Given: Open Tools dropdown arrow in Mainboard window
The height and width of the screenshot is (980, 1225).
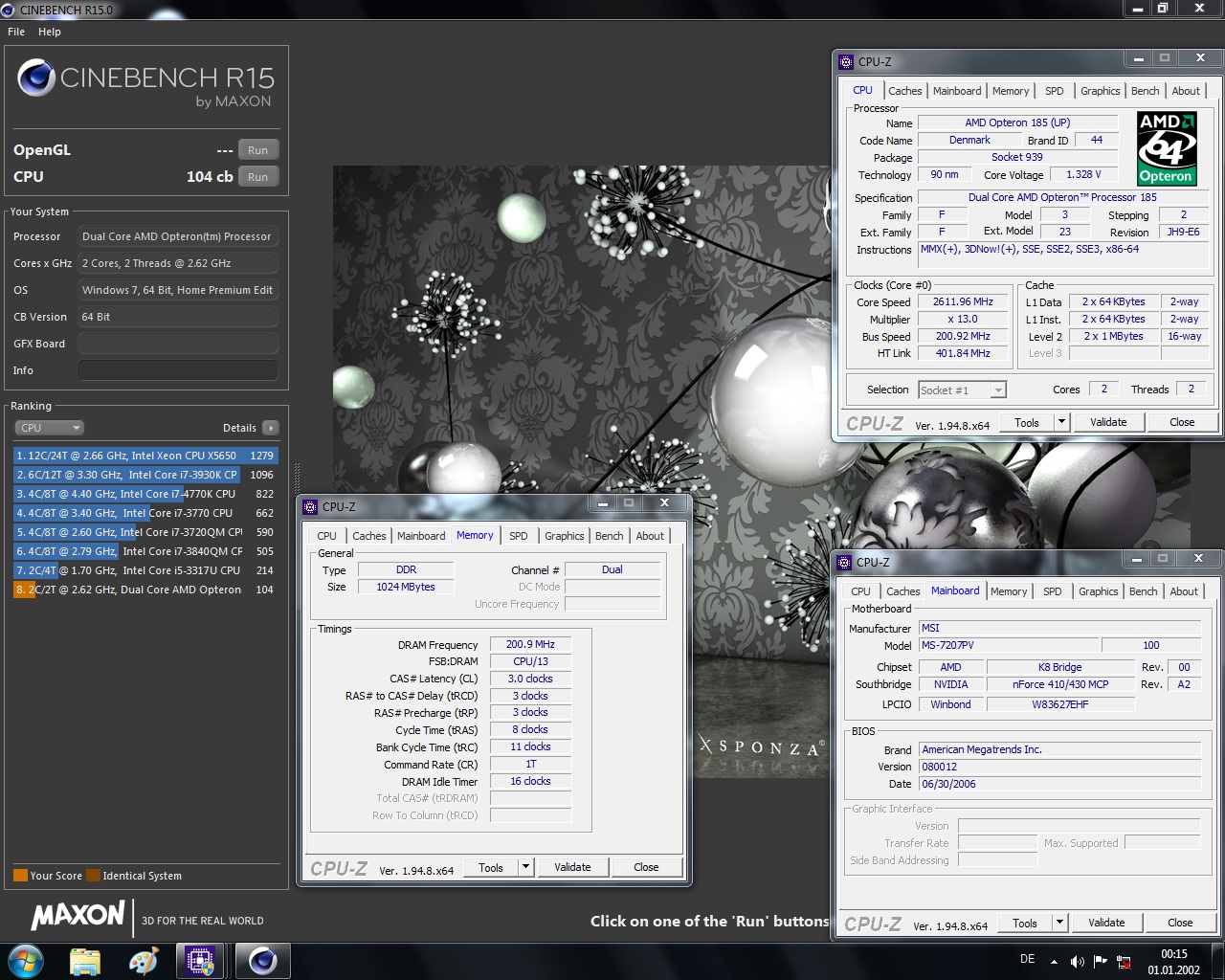Looking at the screenshot, I should click(1059, 923).
